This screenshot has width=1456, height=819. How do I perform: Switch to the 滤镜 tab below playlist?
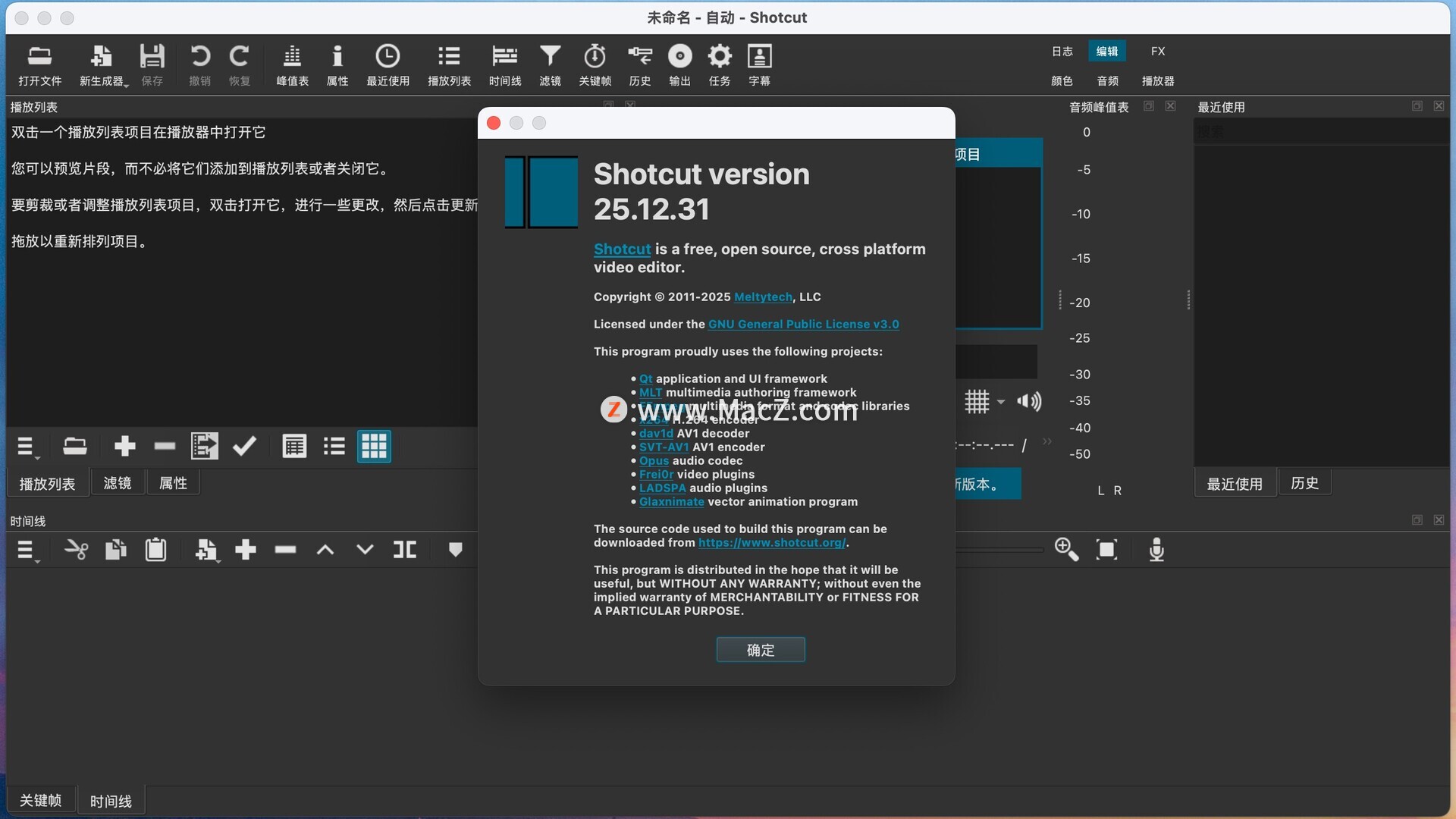[x=118, y=483]
